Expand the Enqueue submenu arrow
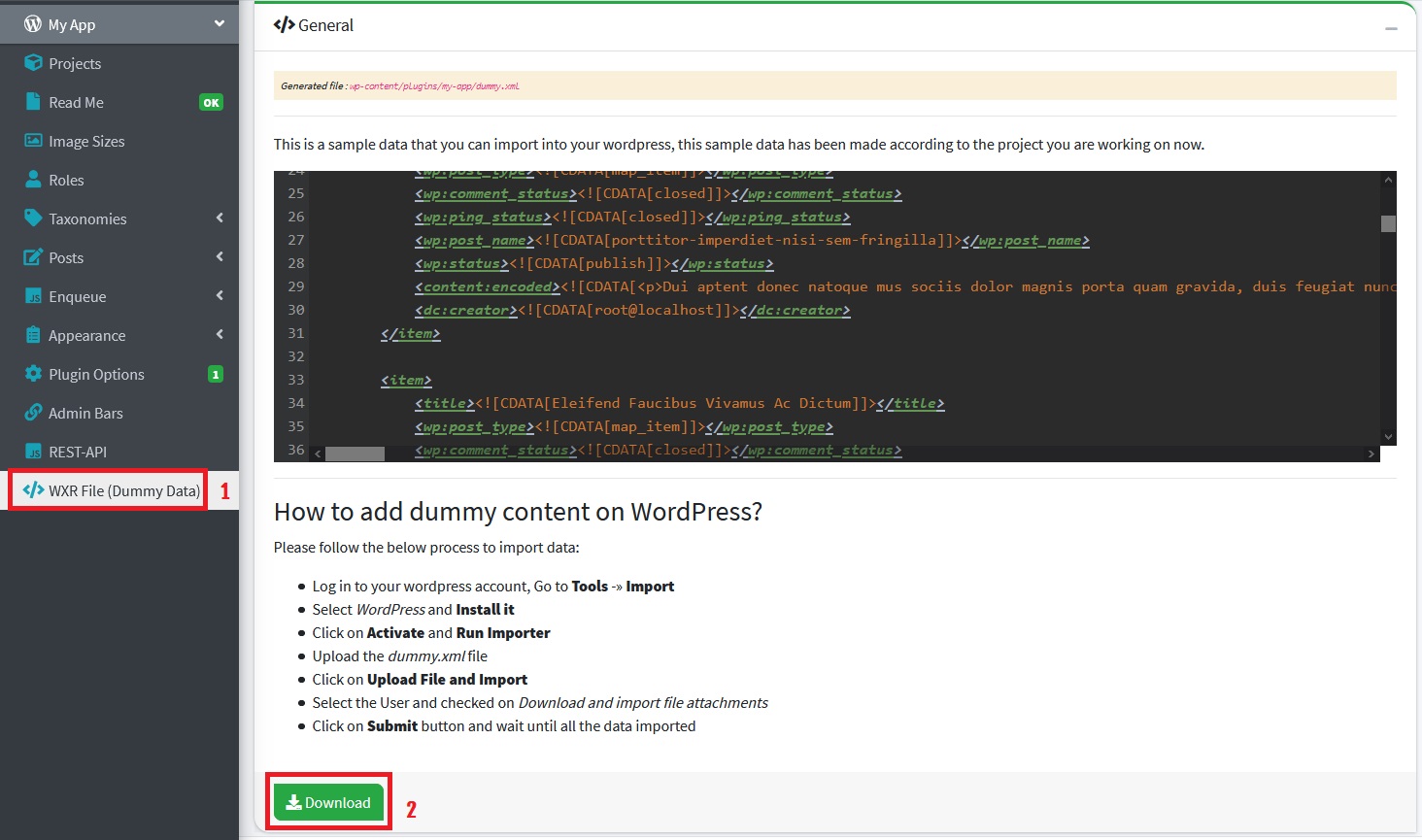Screen dimensions: 1422x840 click(220, 296)
